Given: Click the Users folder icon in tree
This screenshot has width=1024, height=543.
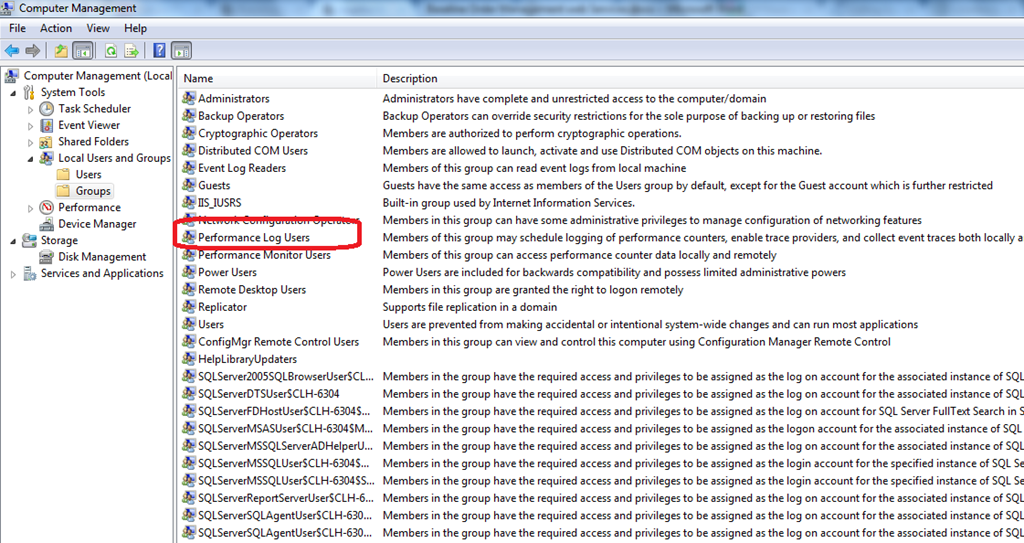Looking at the screenshot, I should [x=63, y=174].
